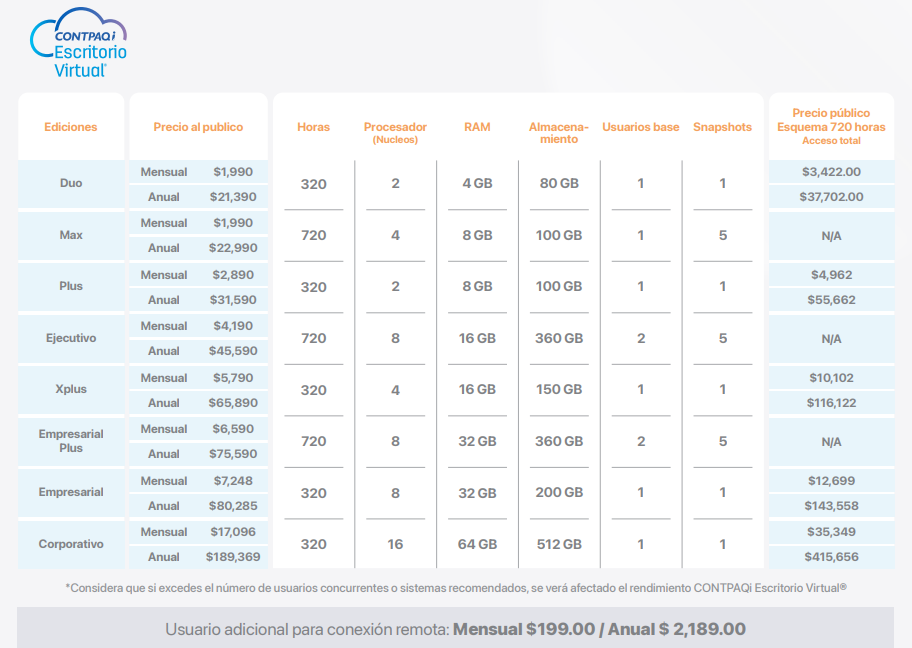Select the Ediciones column header
Screen dimensions: 912x648
point(71,127)
